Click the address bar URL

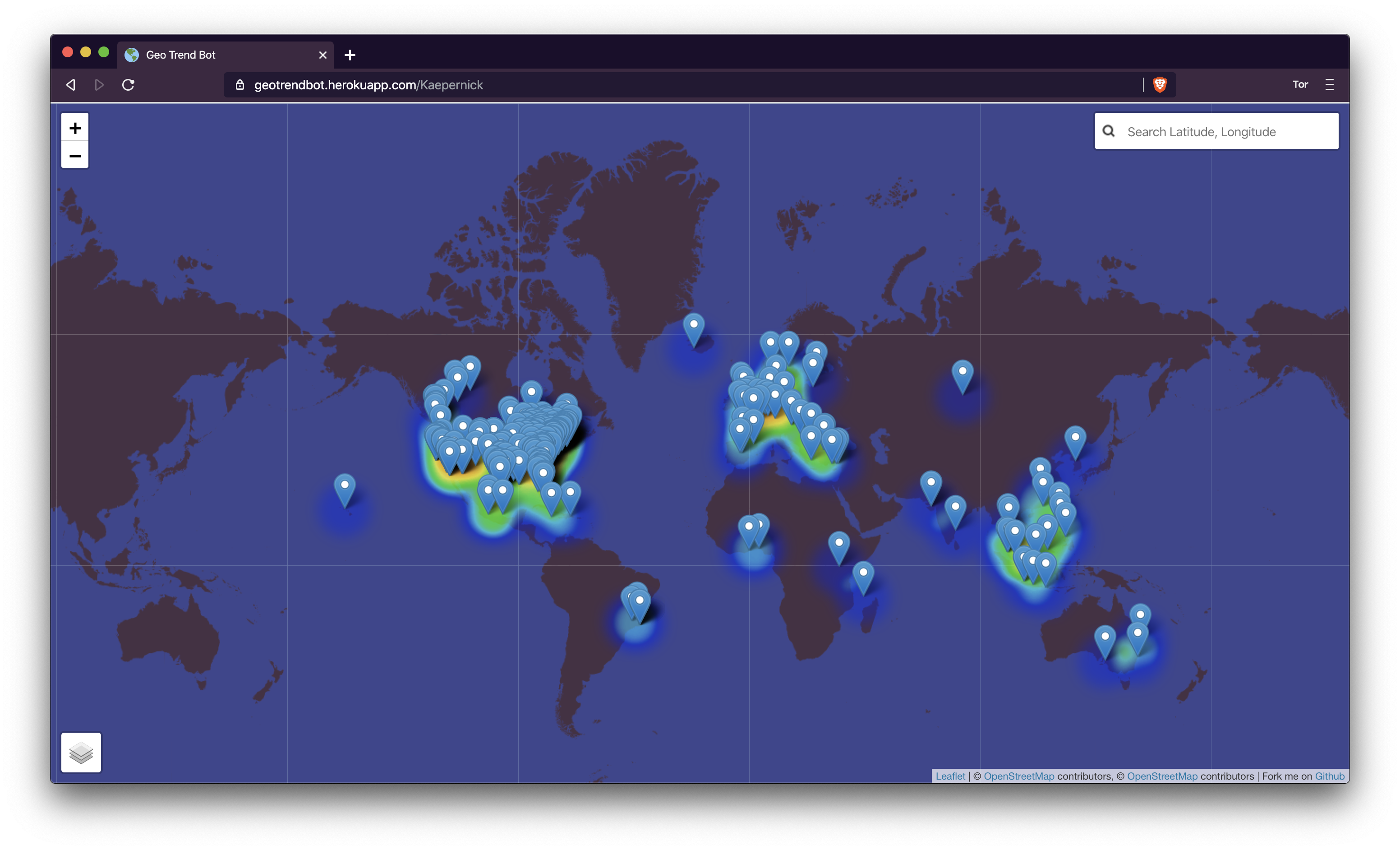[x=368, y=85]
